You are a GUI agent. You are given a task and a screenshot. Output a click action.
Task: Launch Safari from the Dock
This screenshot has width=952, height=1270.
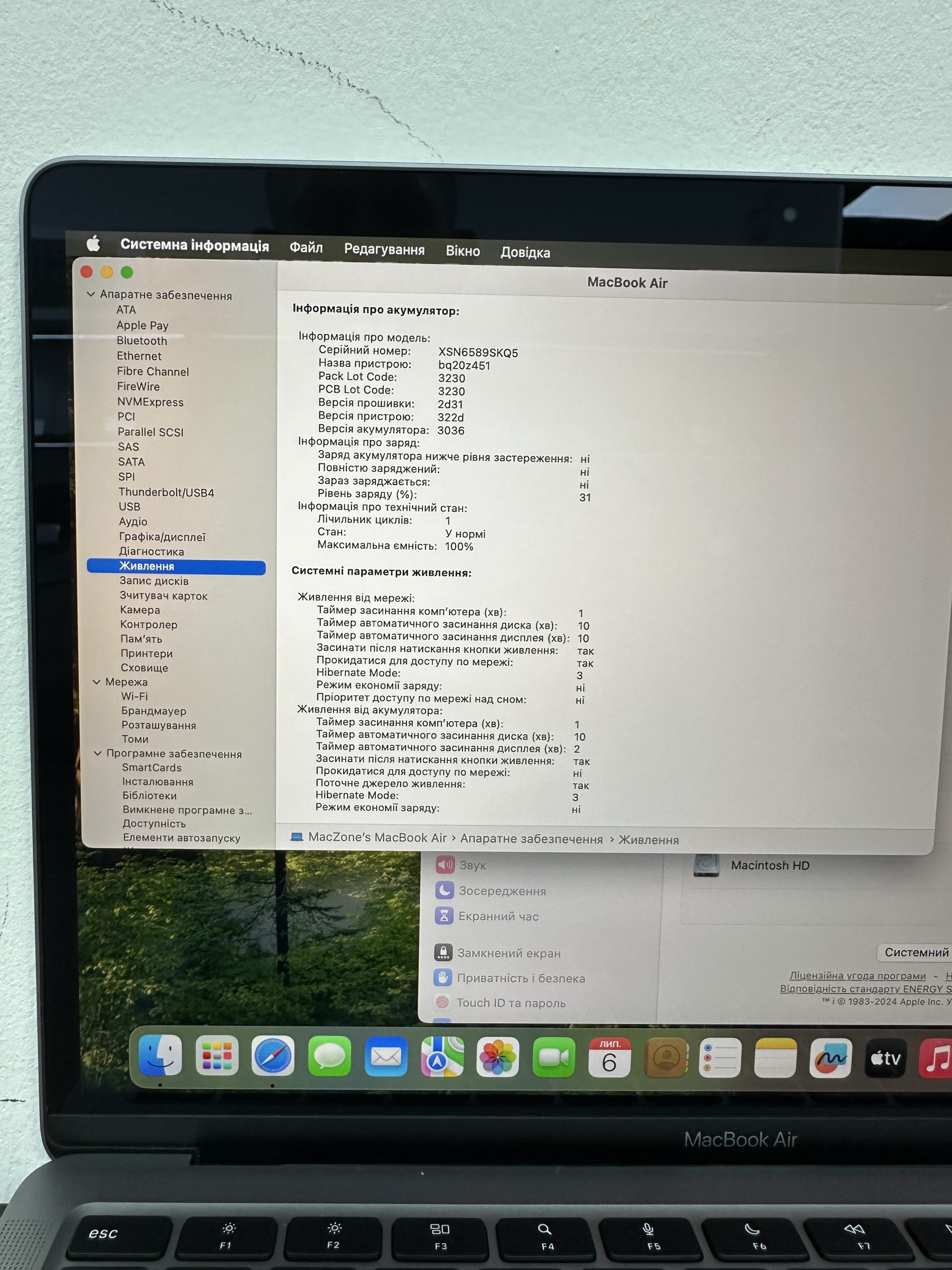273,1056
